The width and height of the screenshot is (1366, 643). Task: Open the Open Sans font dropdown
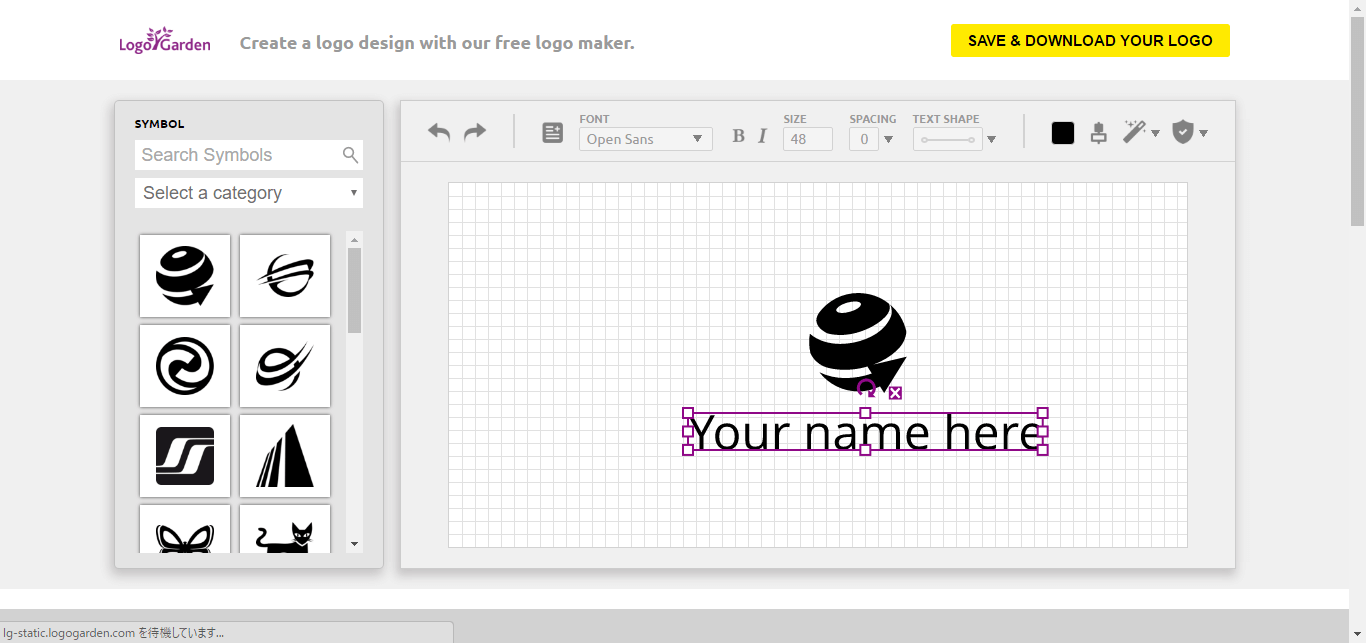coord(645,139)
